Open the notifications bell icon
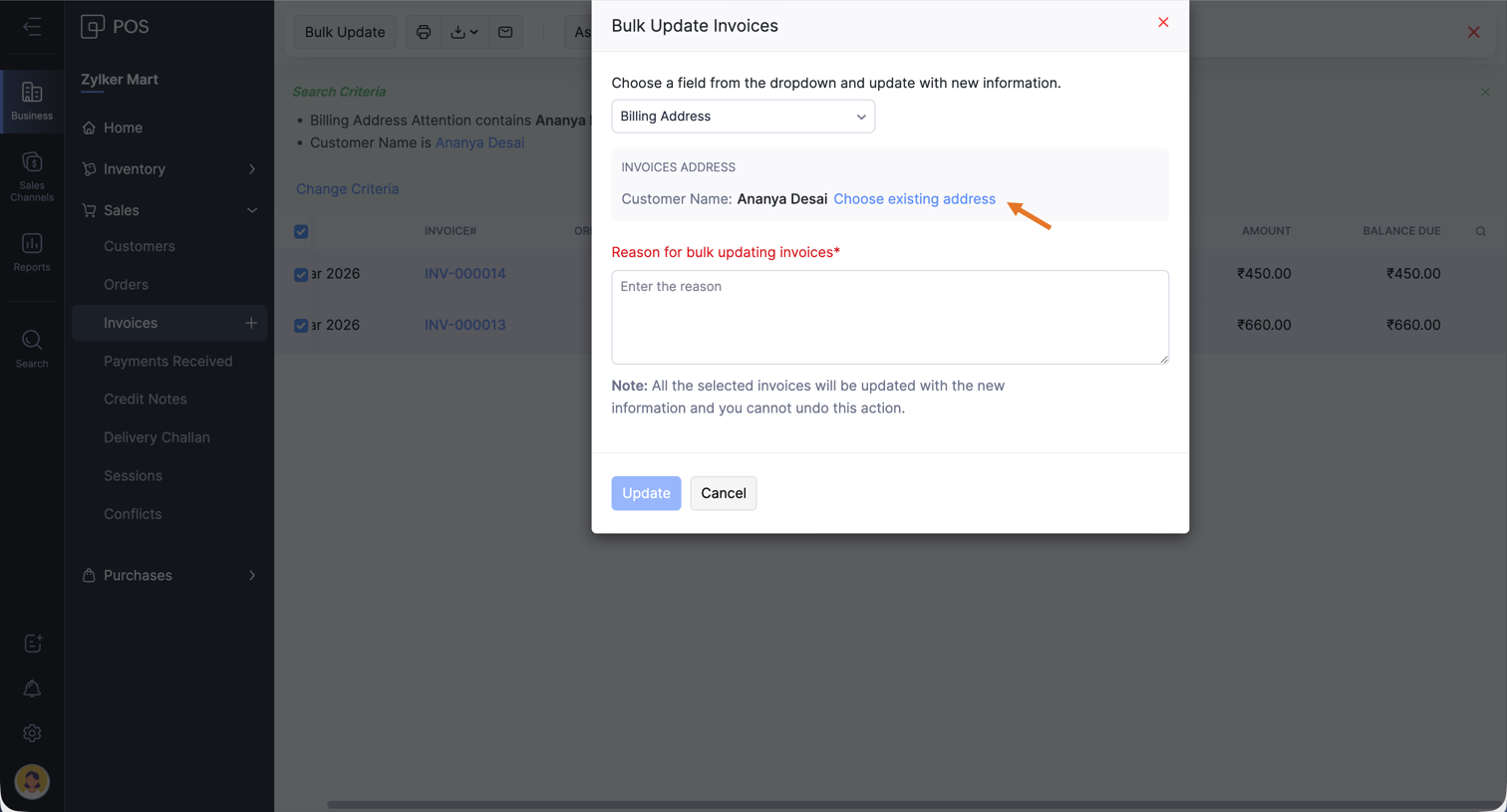The width and height of the screenshot is (1507, 812). 32,688
